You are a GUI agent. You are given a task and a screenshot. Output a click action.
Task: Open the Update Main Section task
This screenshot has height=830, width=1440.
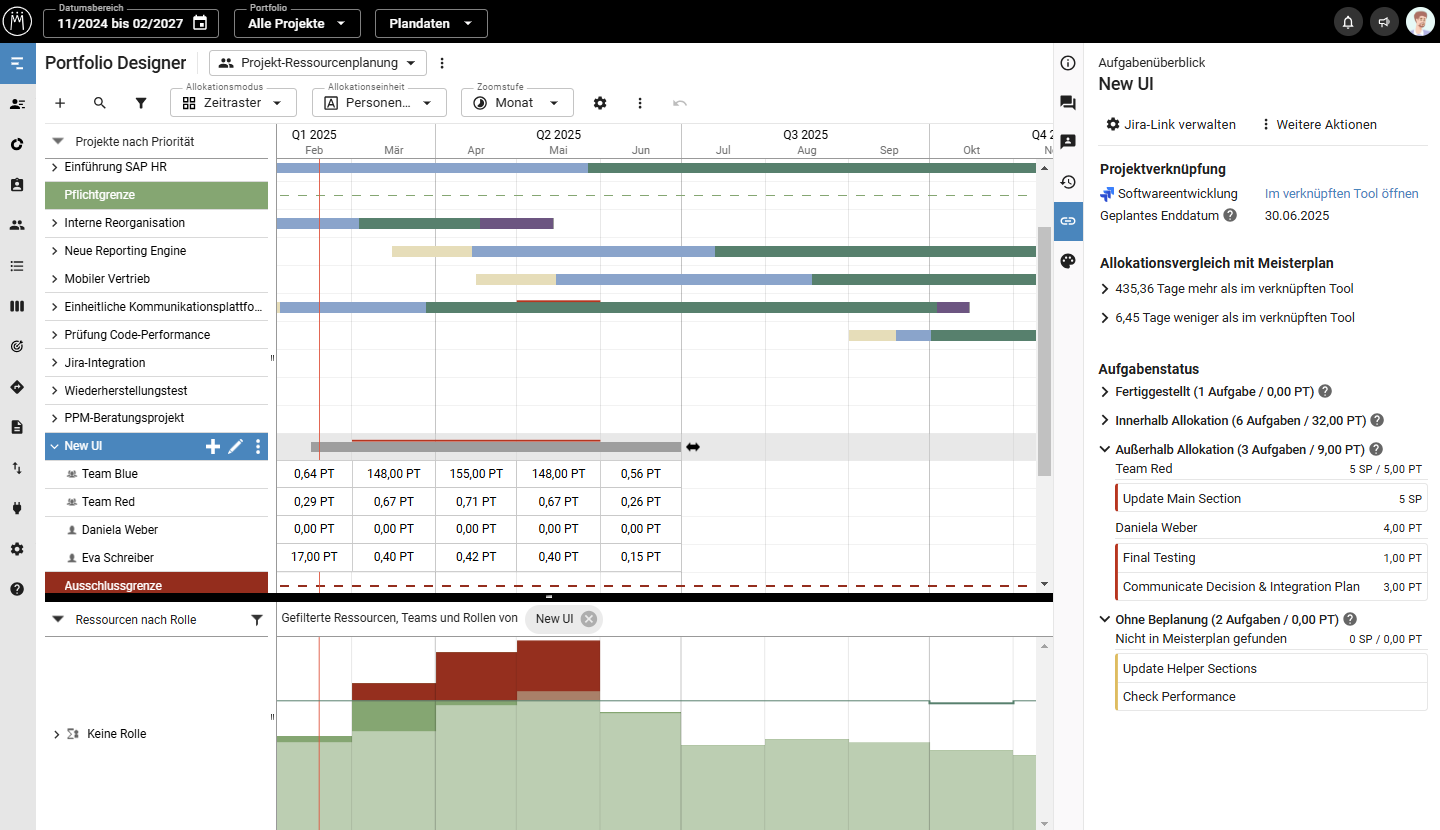tap(1272, 499)
